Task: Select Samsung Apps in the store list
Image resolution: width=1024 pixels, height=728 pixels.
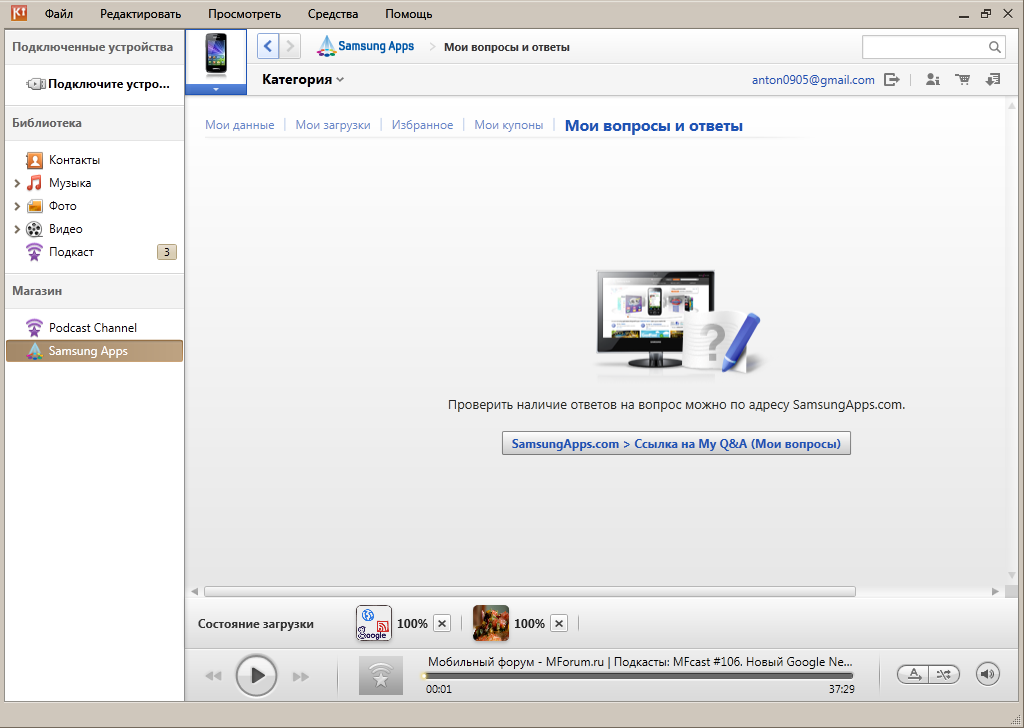Action: coord(95,351)
